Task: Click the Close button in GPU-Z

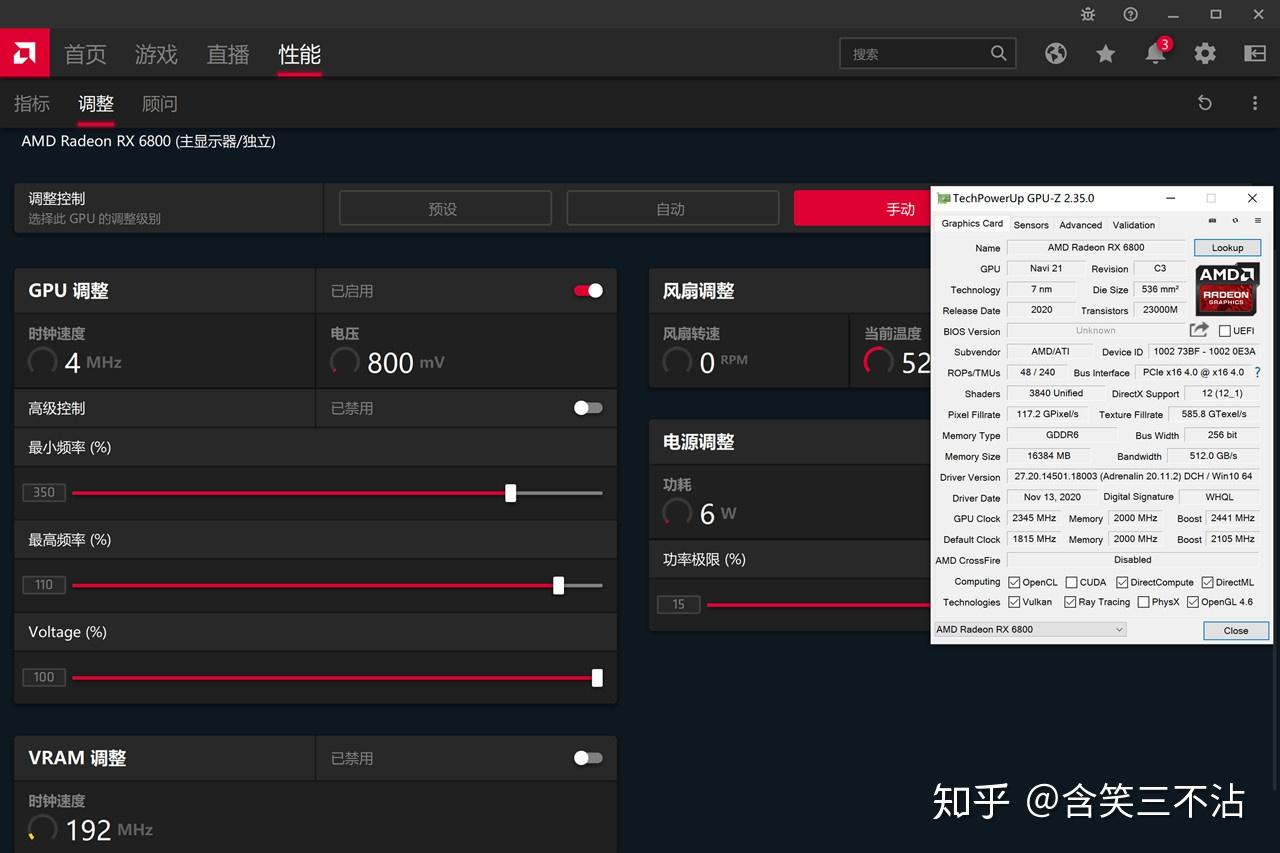Action: 1236,630
